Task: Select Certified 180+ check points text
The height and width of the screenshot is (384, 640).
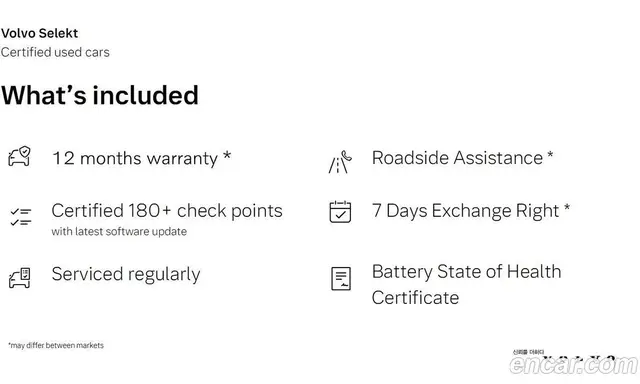Action: [167, 211]
